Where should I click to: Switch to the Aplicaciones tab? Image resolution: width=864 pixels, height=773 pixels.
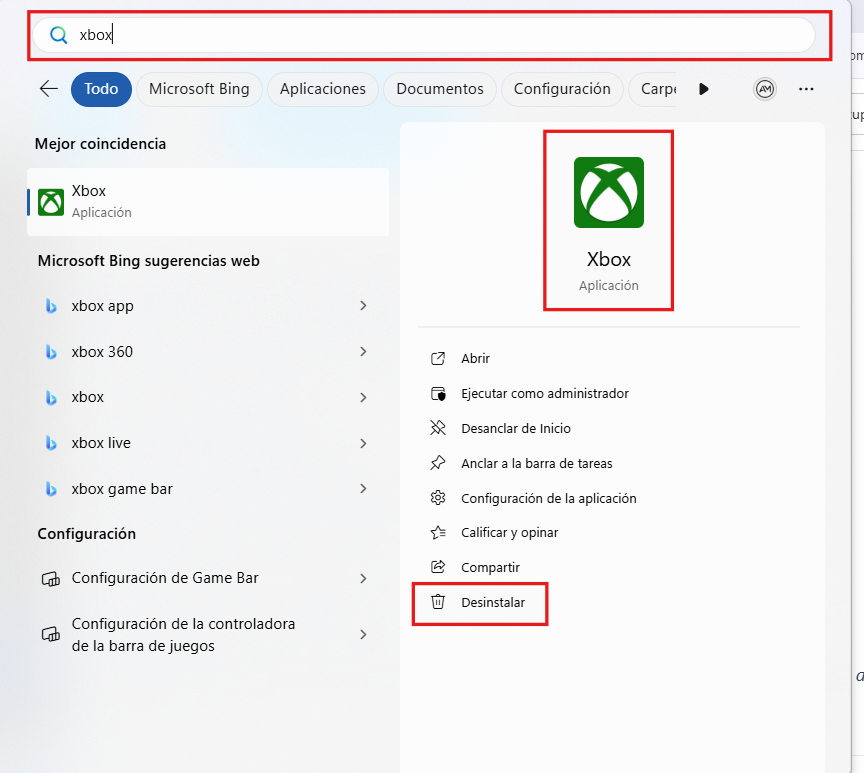[x=322, y=89]
